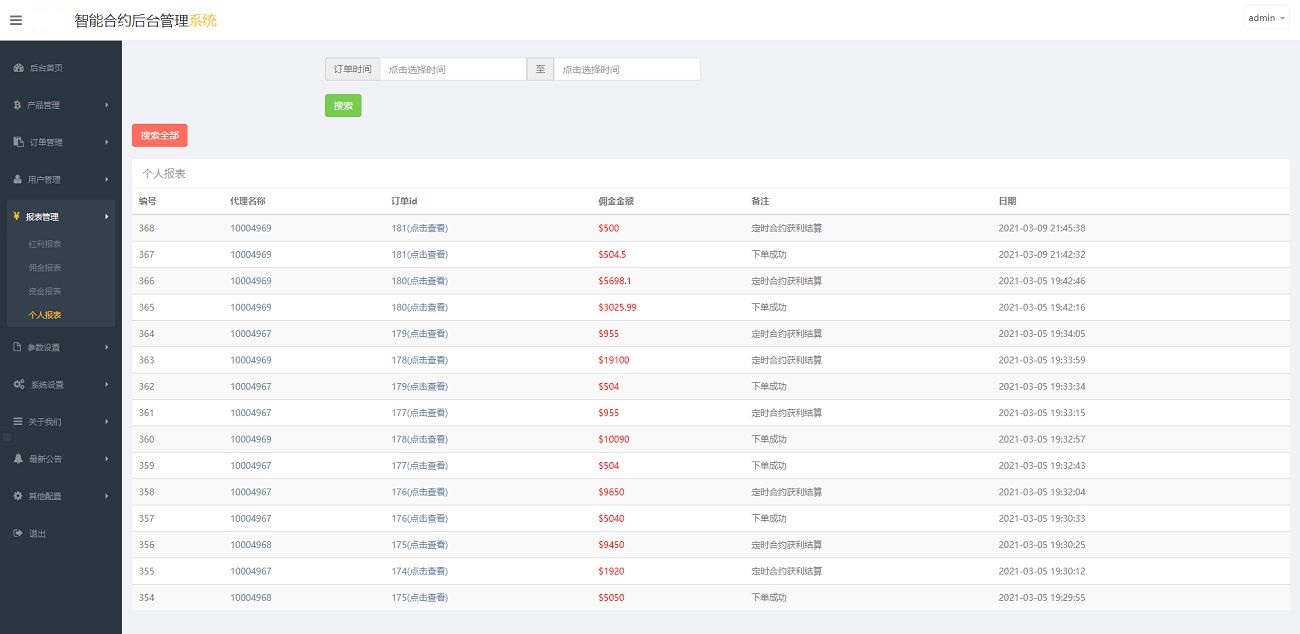
Task: Click agent 10004969 in row 368
Action: pyautogui.click(x=251, y=228)
